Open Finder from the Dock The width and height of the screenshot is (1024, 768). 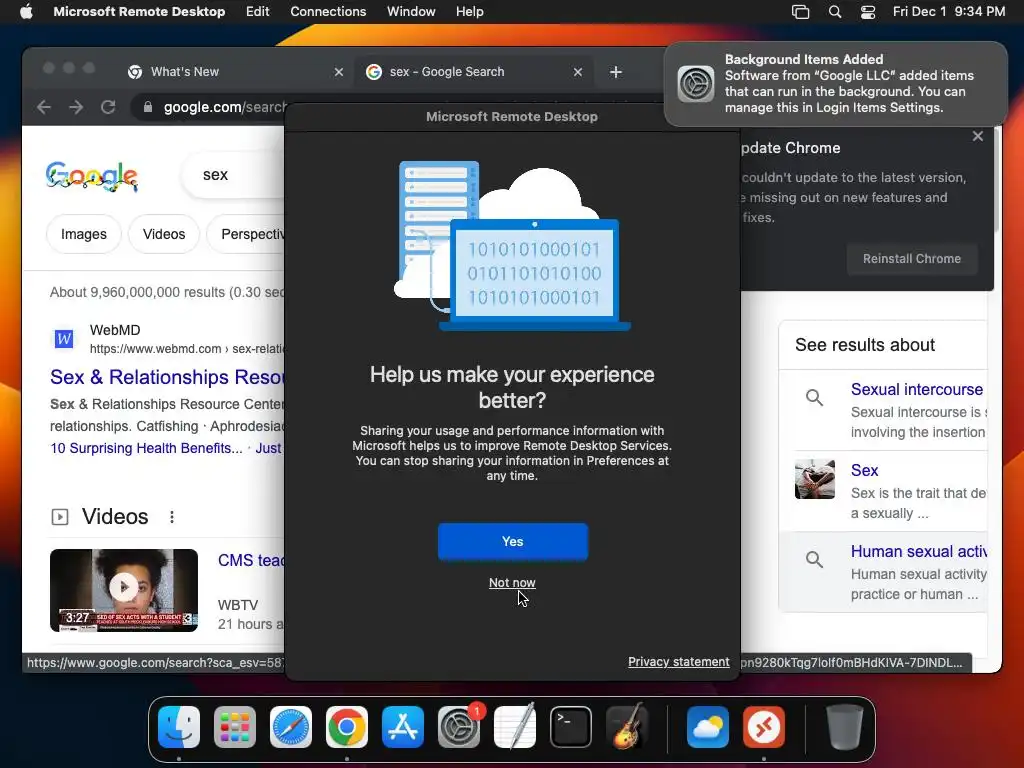pos(179,727)
